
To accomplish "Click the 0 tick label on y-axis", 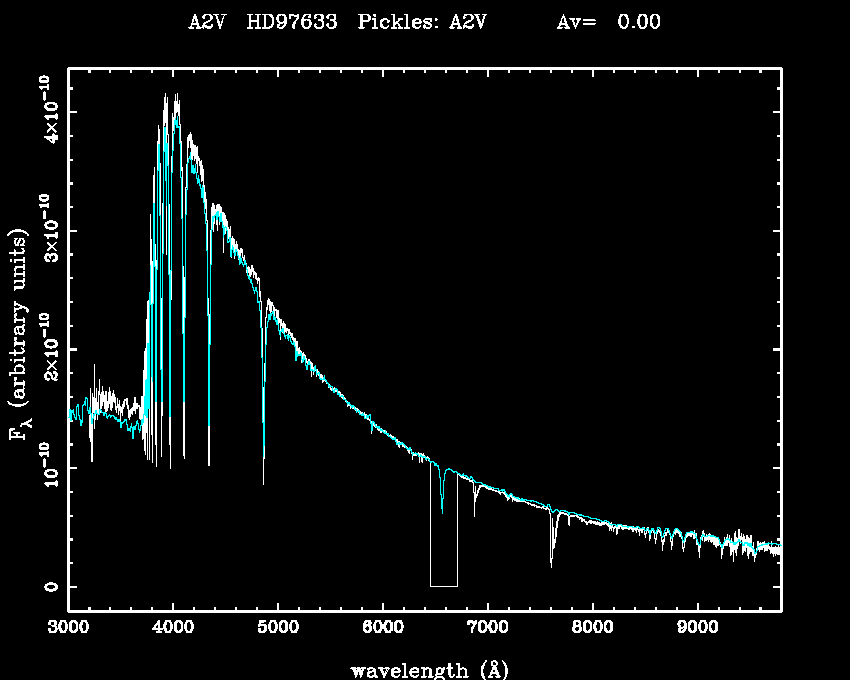I will coord(48,586).
